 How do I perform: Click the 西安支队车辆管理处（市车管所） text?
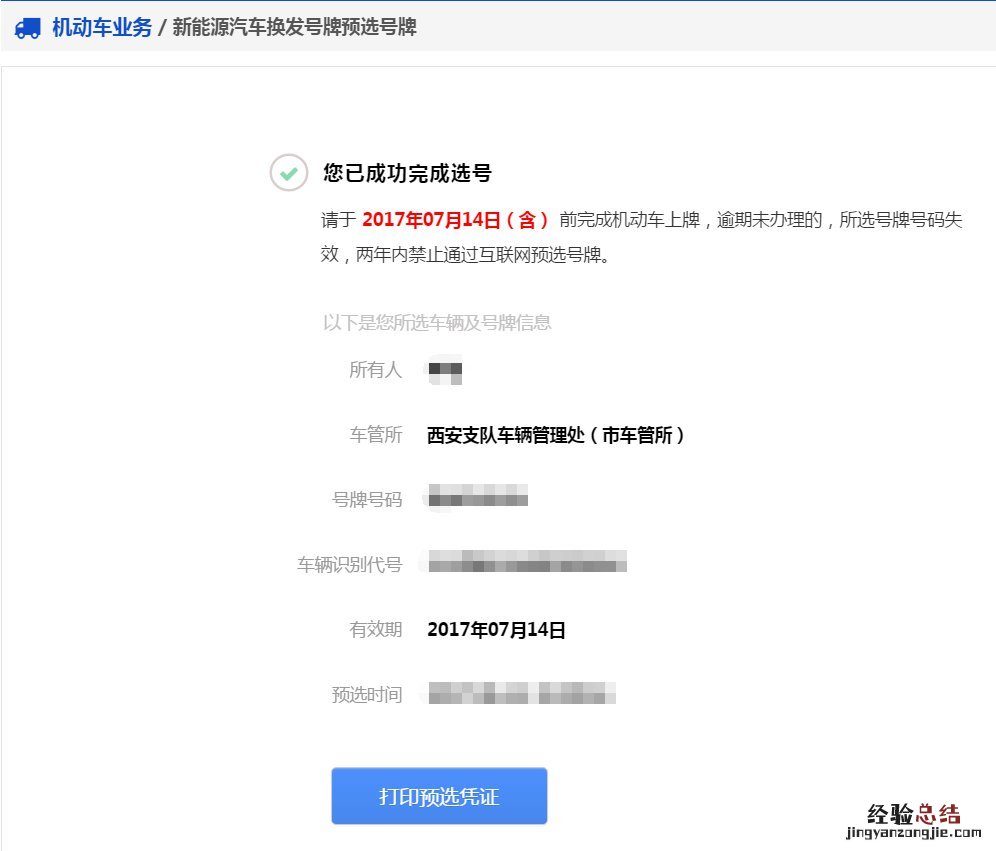tap(558, 435)
